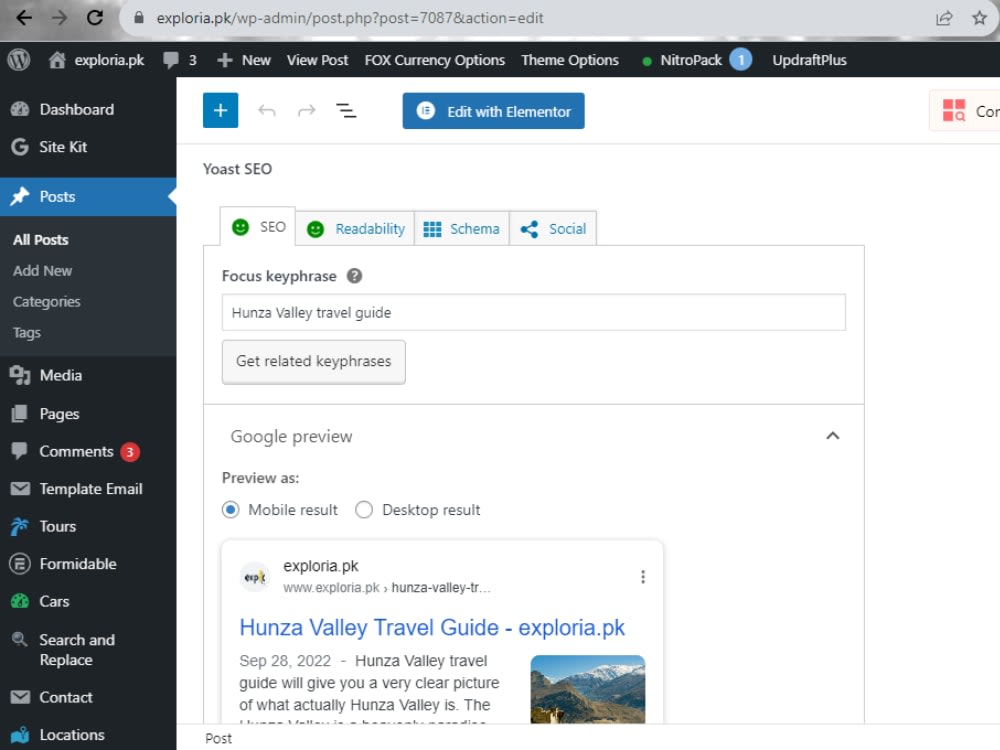Click the Focus keyphrase input field

point(533,312)
